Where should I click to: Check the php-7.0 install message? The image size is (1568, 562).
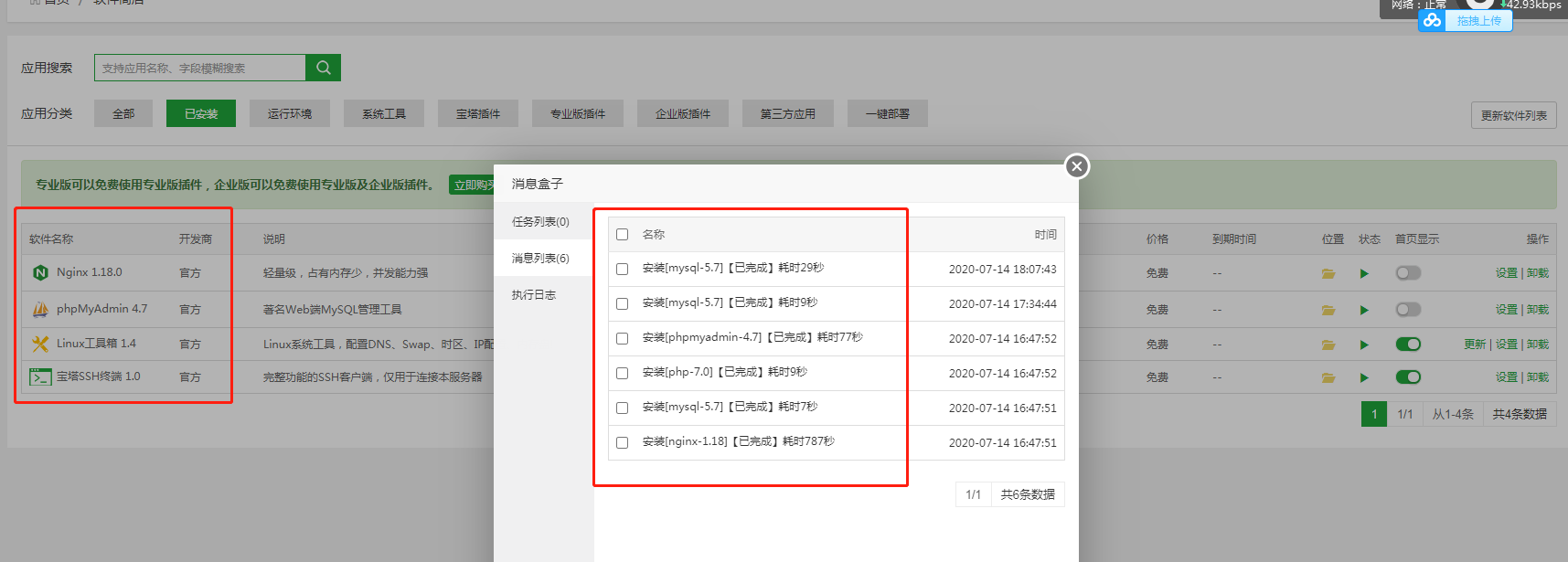[x=623, y=374]
